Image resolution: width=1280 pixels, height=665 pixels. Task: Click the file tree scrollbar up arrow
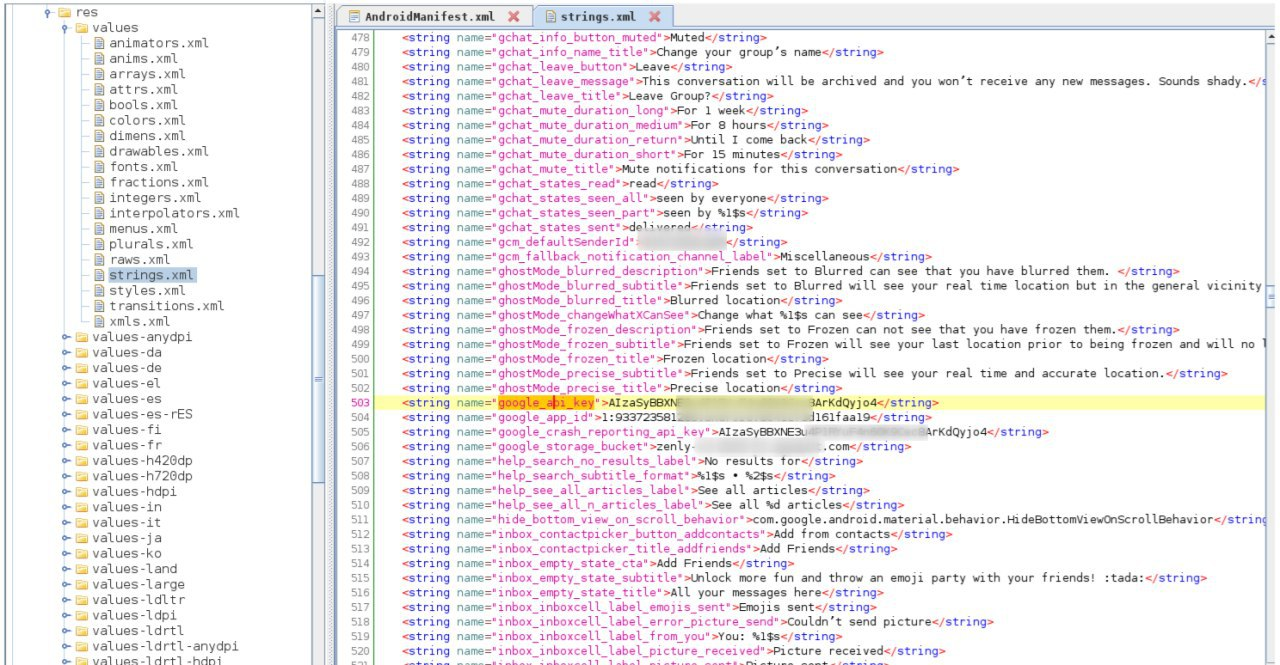tap(319, 11)
